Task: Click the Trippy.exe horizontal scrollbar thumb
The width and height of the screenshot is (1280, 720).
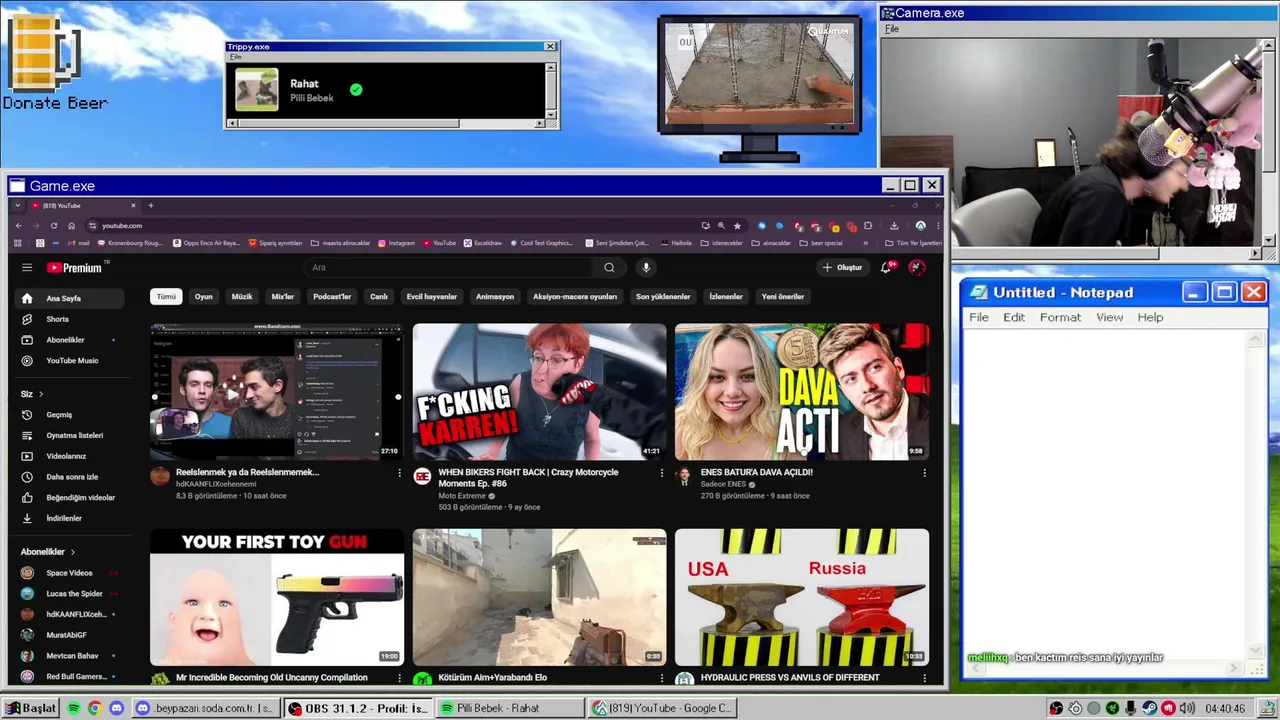Action: pyautogui.click(x=349, y=123)
